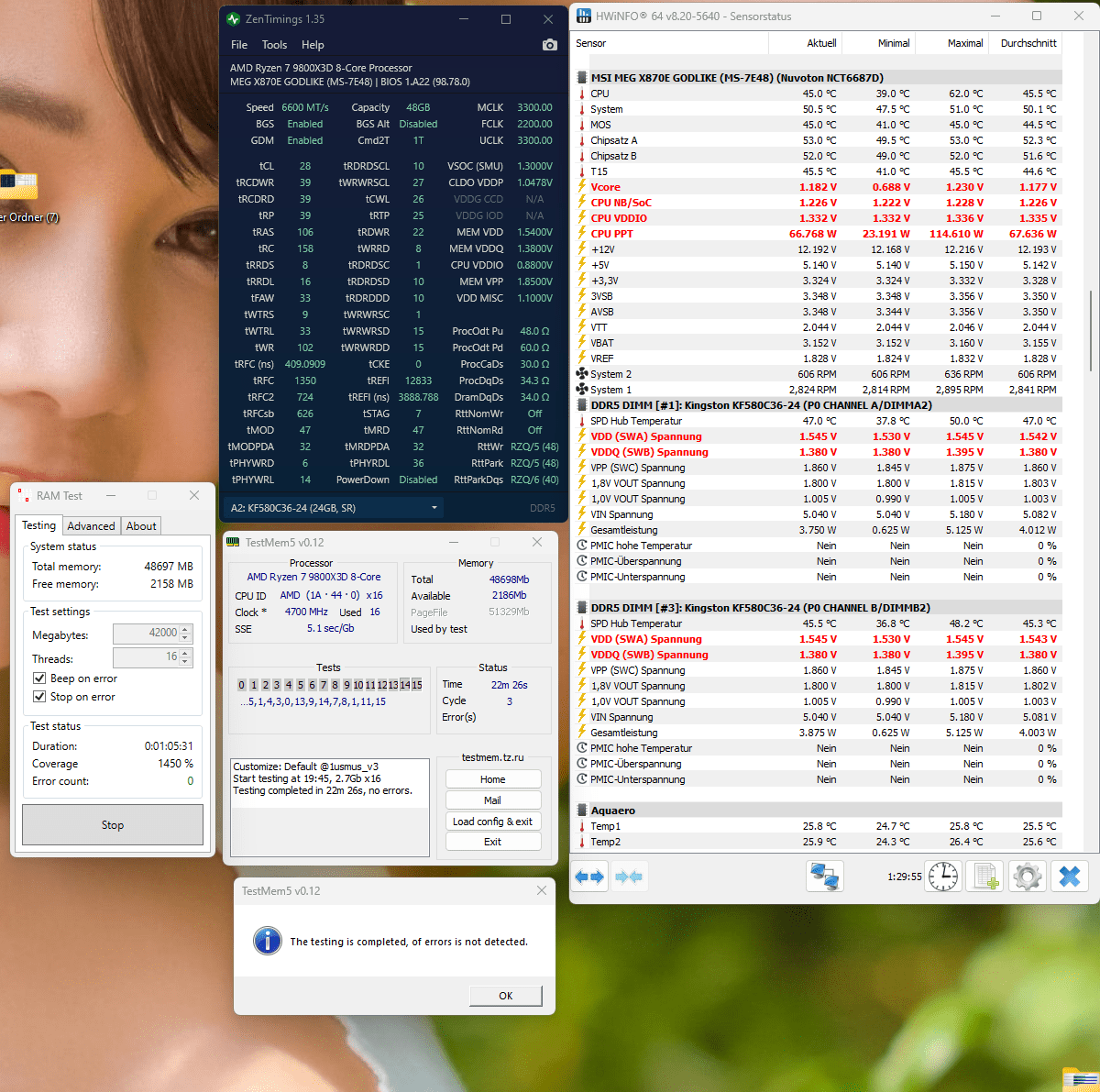Select the Aquaero 'Temp1' row
Image resolution: width=1100 pixels, height=1092 pixels.
[x=818, y=826]
